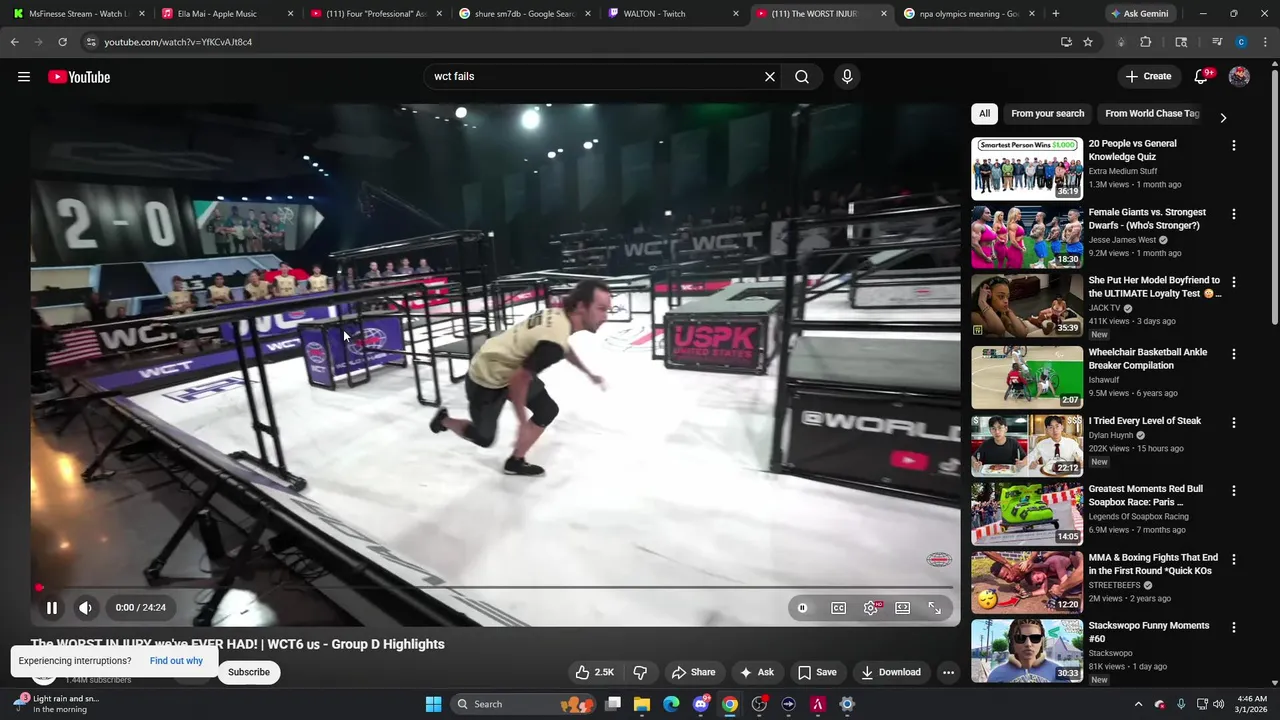
Task: Open Windows Start menu
Action: pyautogui.click(x=433, y=704)
